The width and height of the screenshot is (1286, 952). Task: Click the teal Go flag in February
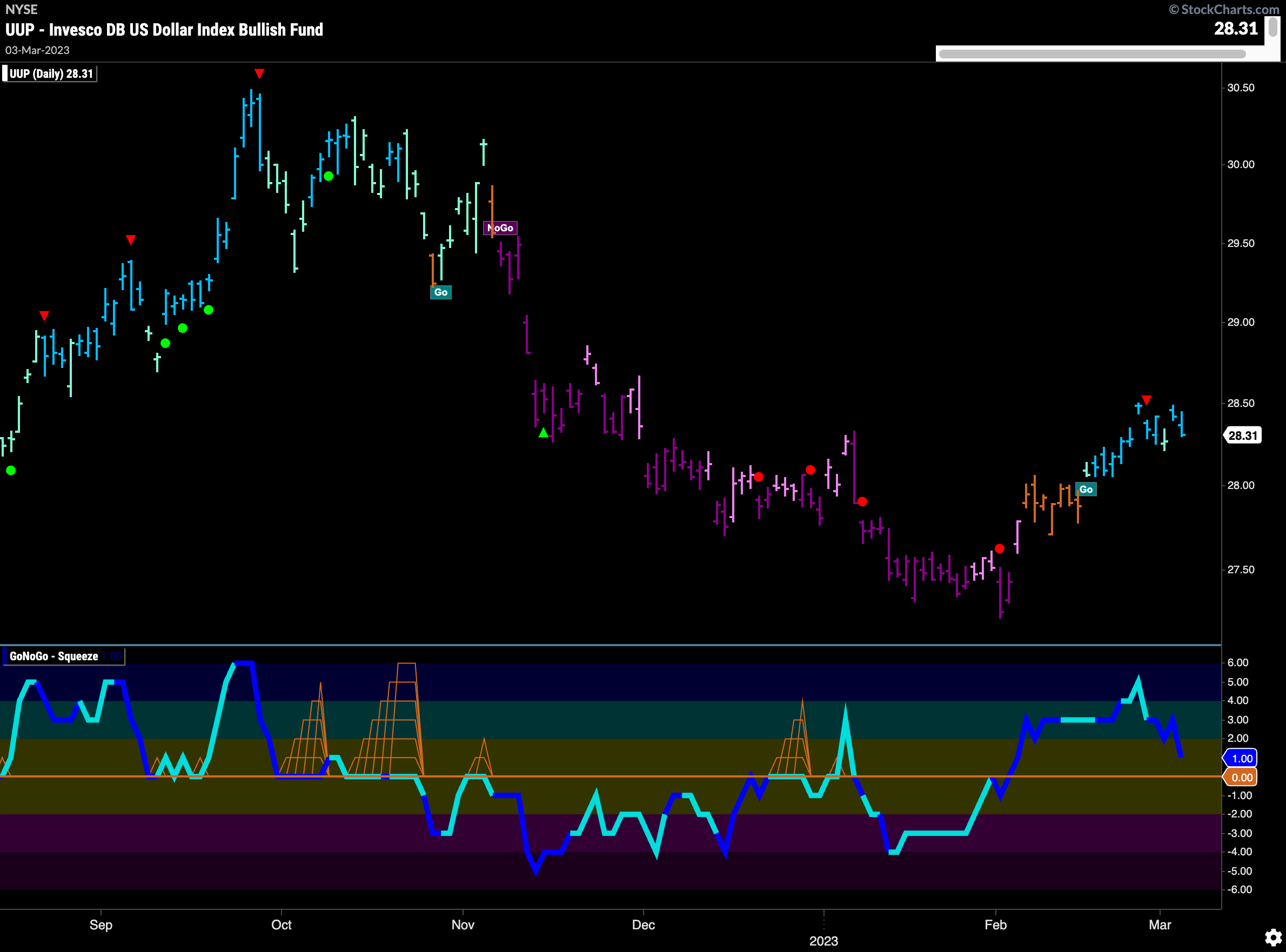(x=1086, y=490)
